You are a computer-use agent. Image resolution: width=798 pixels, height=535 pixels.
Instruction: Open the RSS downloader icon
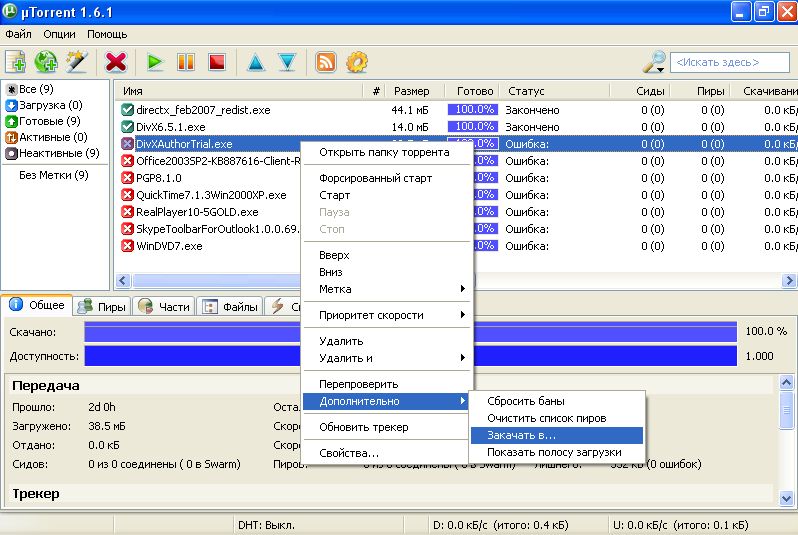(326, 62)
